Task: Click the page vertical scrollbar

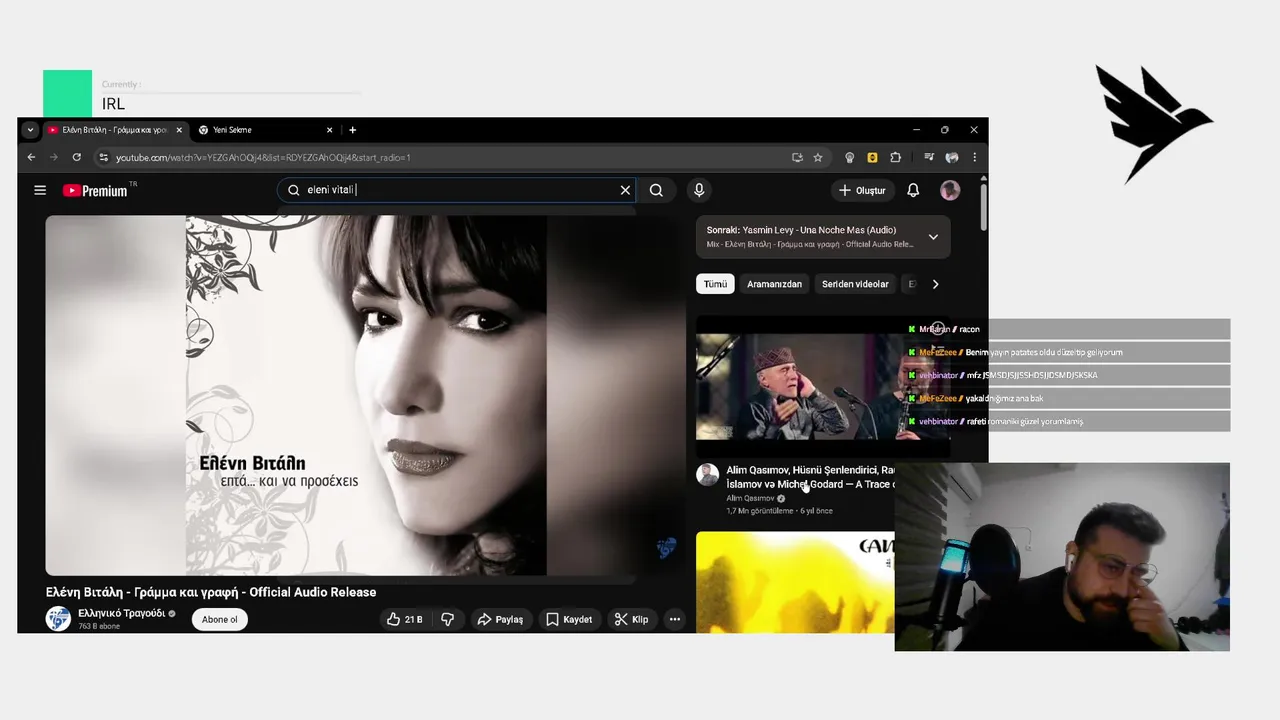Action: (984, 205)
